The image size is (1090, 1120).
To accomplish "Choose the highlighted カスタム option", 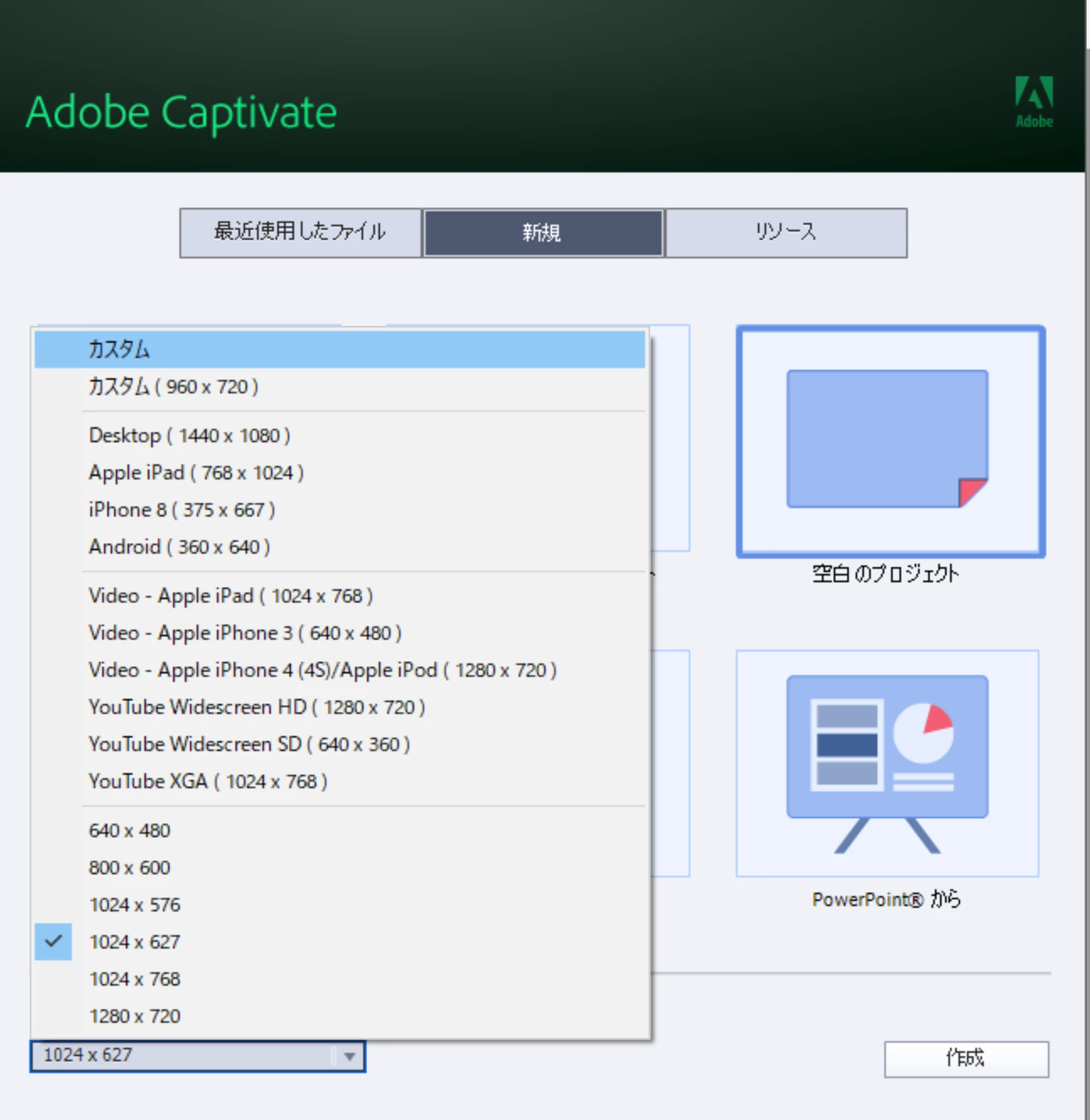I will coord(340,349).
